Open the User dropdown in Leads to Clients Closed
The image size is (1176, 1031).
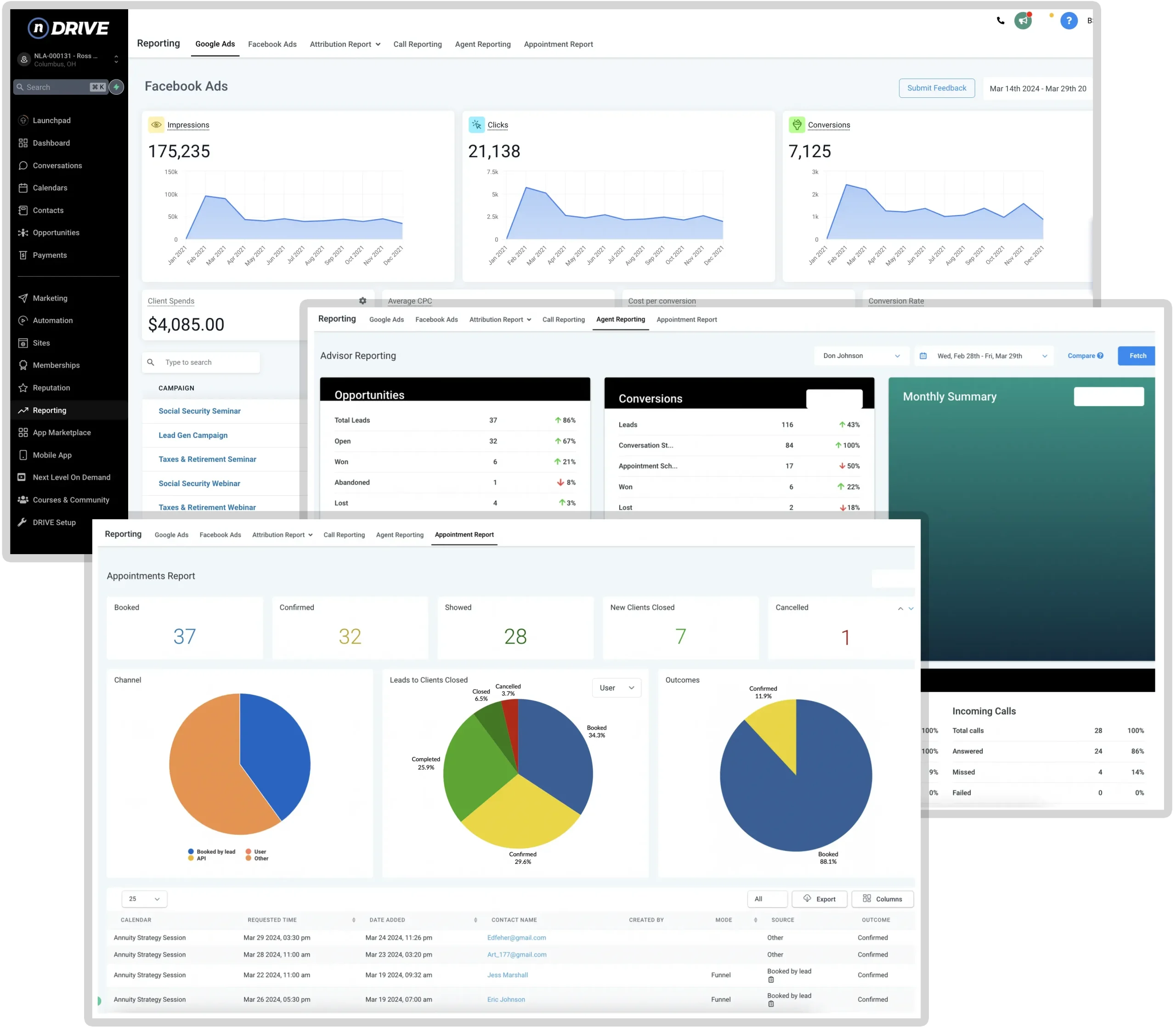point(616,687)
